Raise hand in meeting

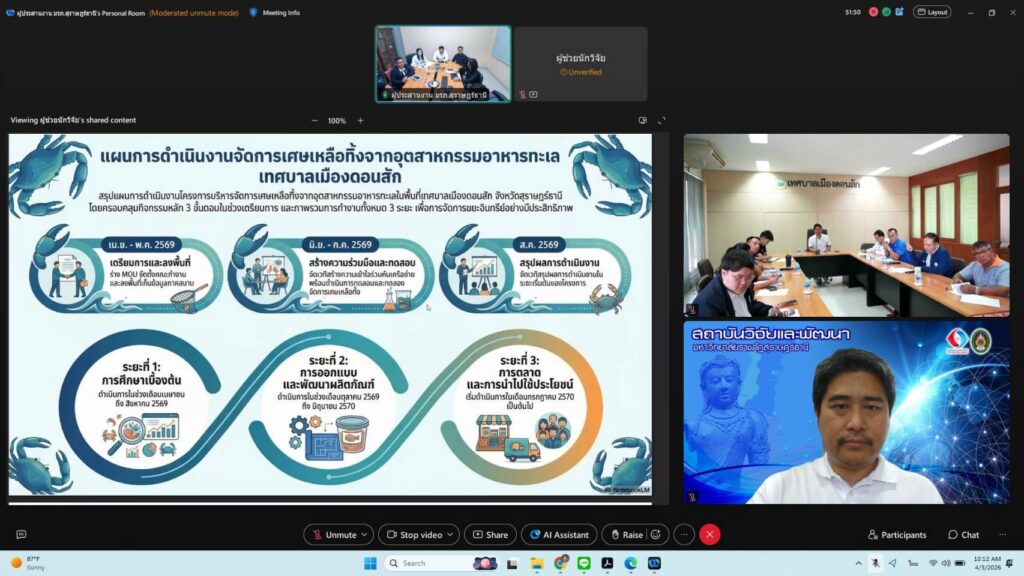click(626, 535)
